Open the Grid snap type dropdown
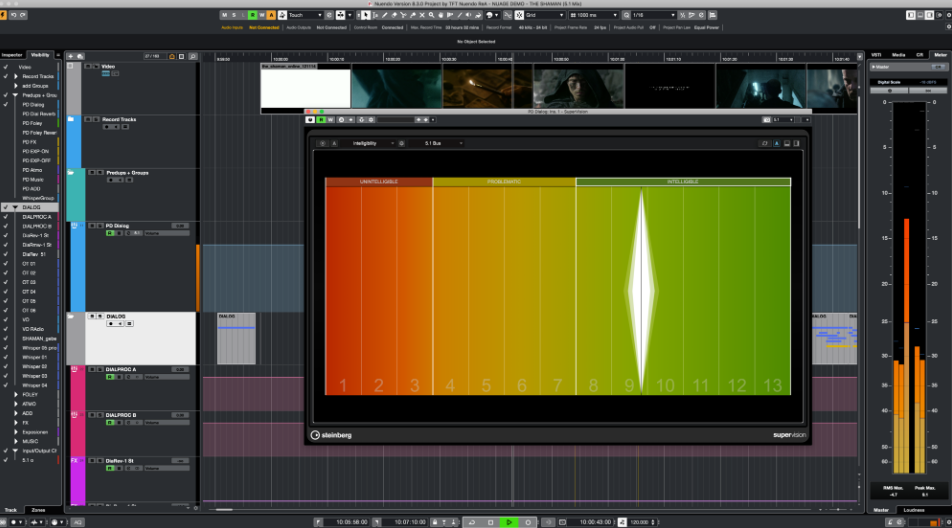Viewport: 952px width, 528px height. click(x=545, y=15)
